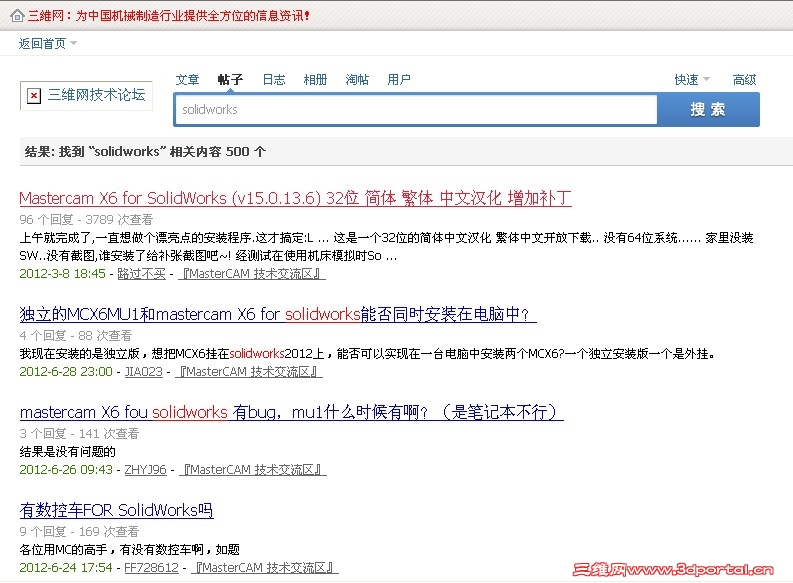Screen dimensions: 793x583
Task: Open 有数控车FOR SolidWorks吗 post
Action: (116, 510)
